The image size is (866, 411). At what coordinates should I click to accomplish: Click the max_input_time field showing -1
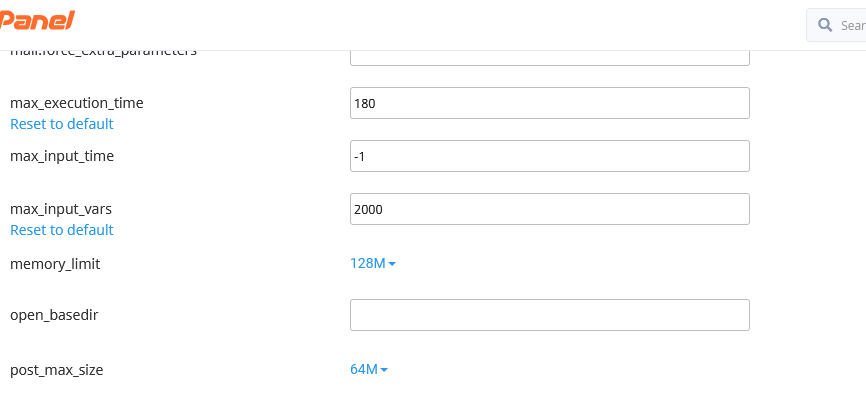(x=549, y=156)
